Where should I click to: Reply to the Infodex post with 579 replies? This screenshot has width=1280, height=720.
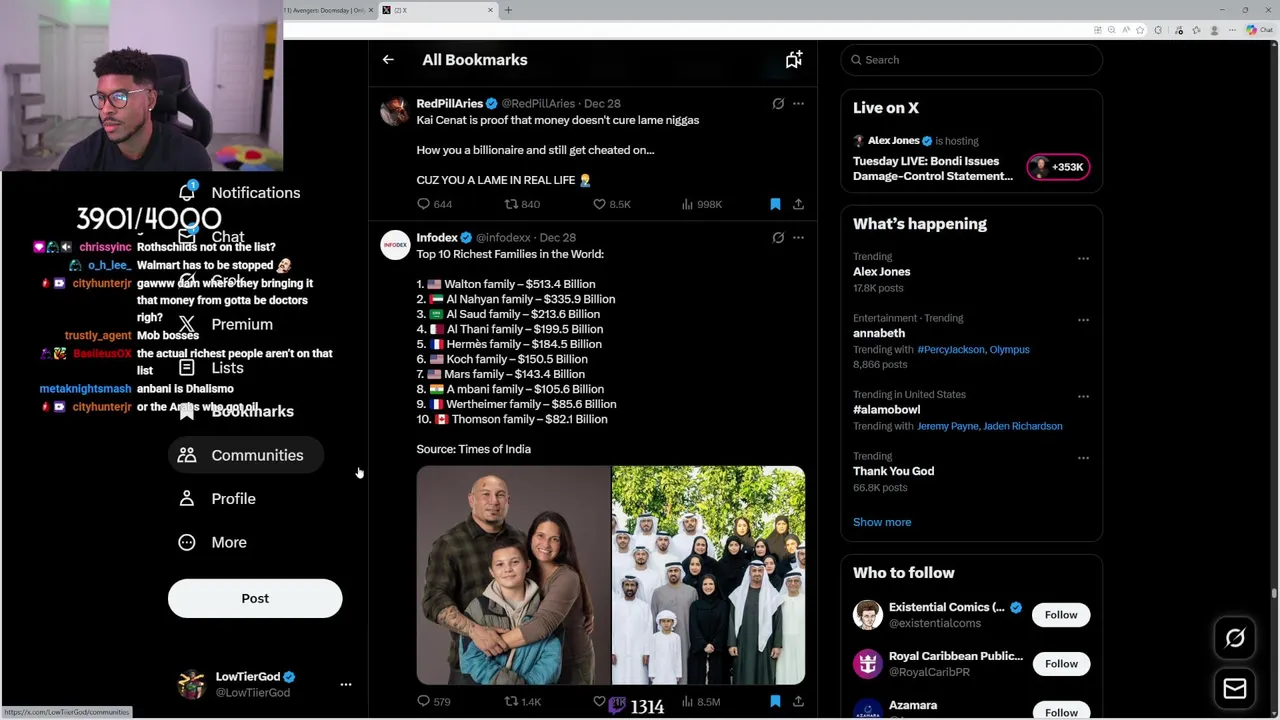(434, 702)
